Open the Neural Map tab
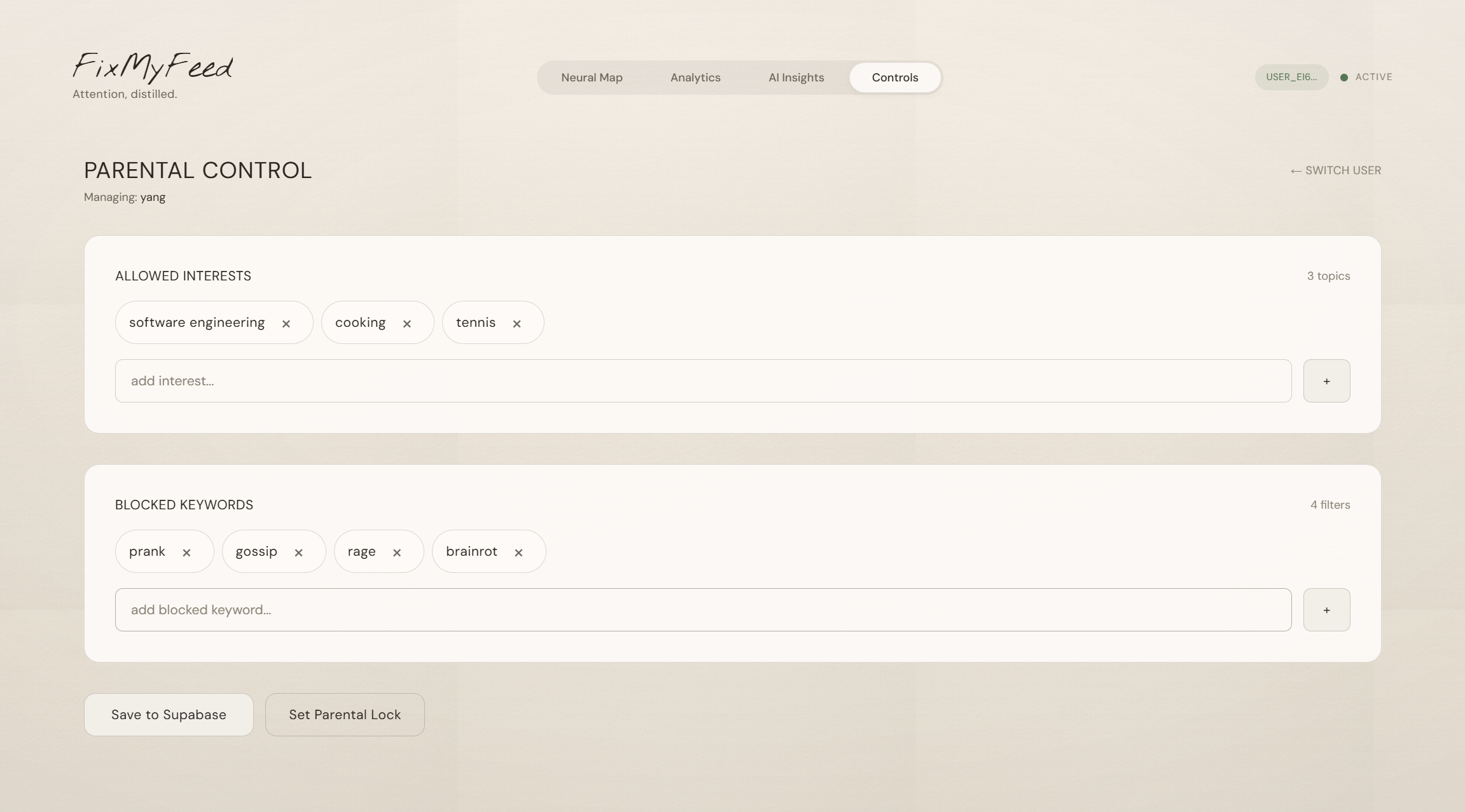 pos(592,78)
